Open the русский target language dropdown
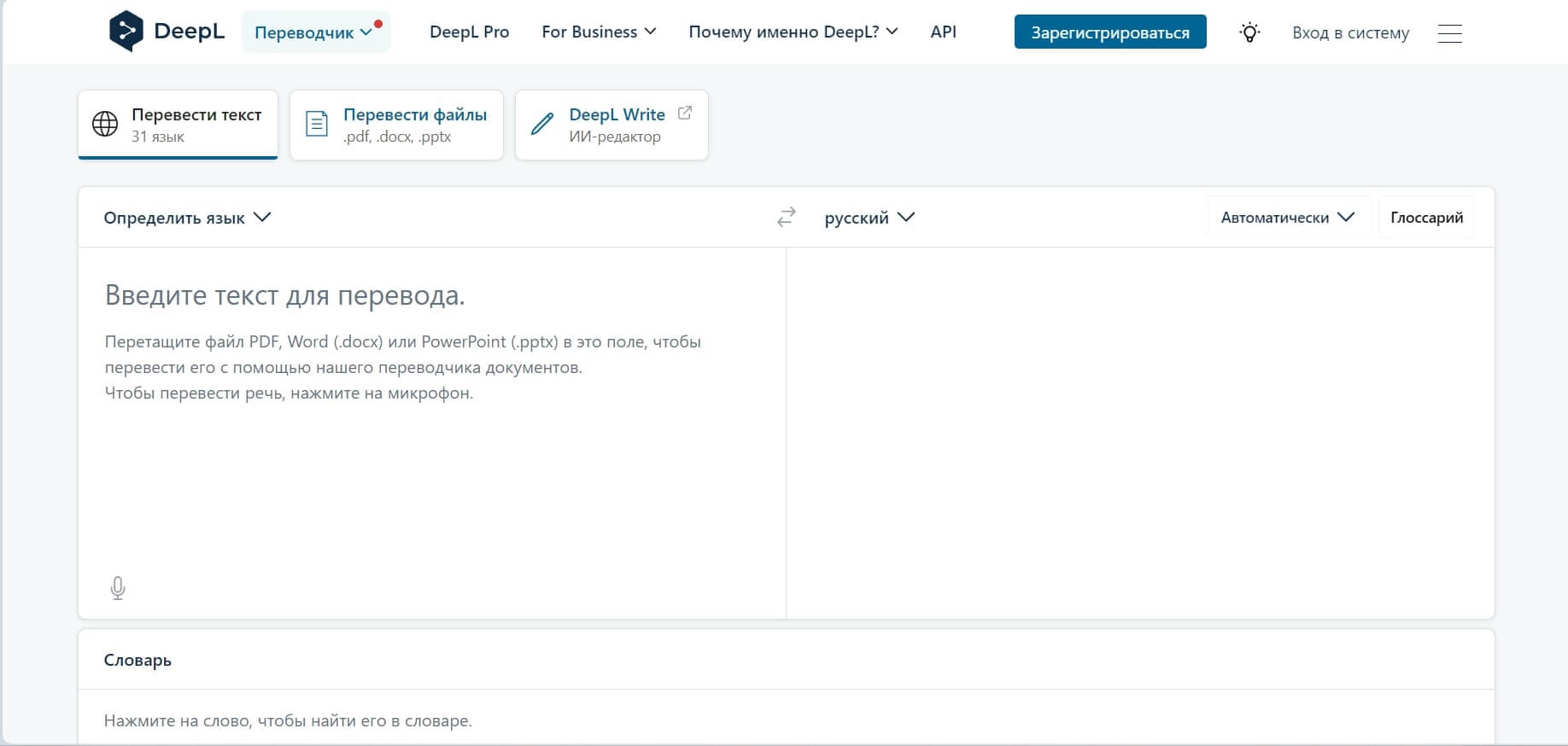Viewport: 1568px width, 746px height. click(x=869, y=218)
